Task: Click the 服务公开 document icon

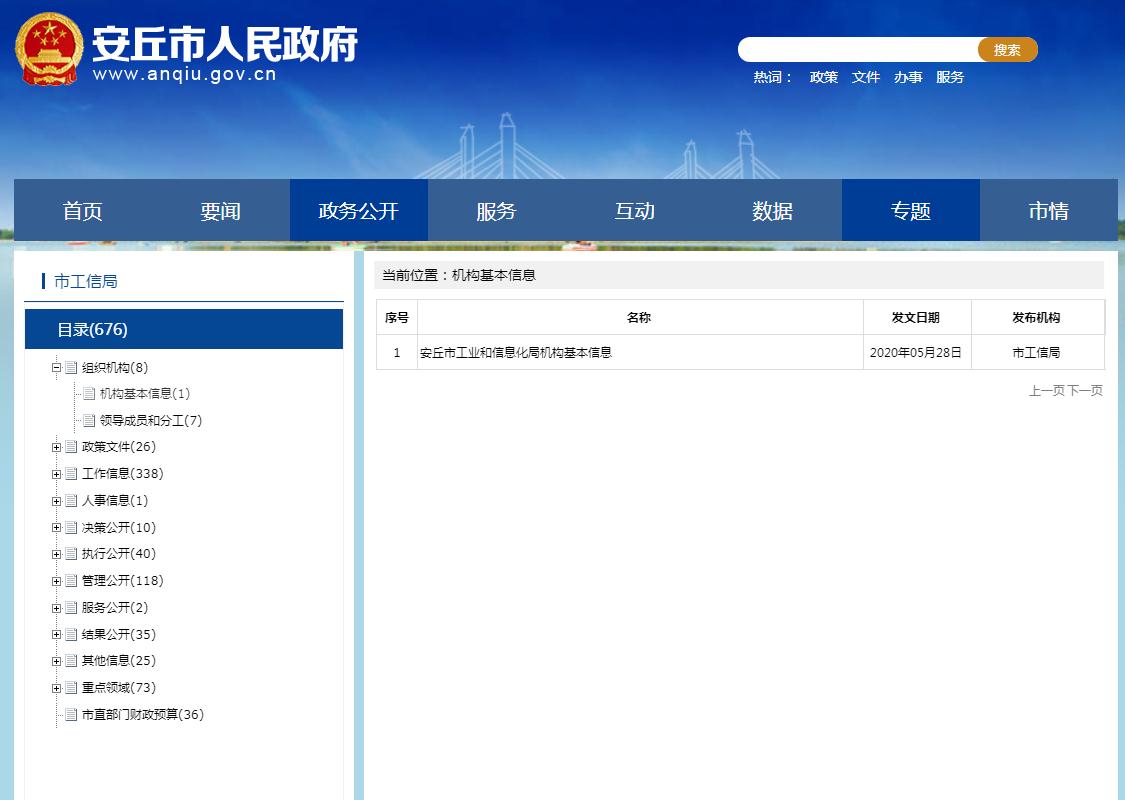Action: [x=71, y=608]
